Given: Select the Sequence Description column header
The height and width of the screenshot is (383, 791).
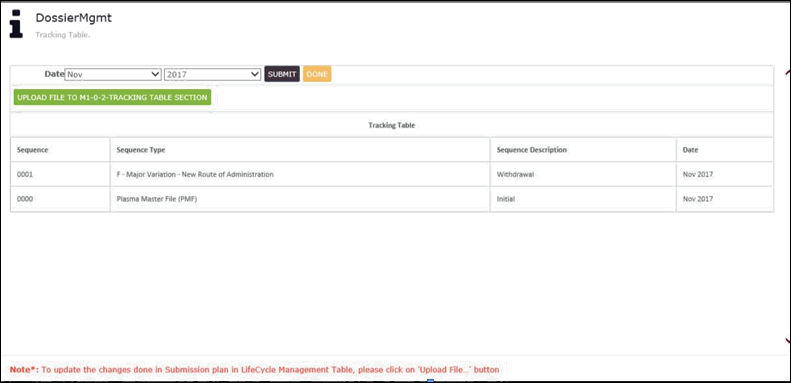Looking at the screenshot, I should (x=583, y=150).
